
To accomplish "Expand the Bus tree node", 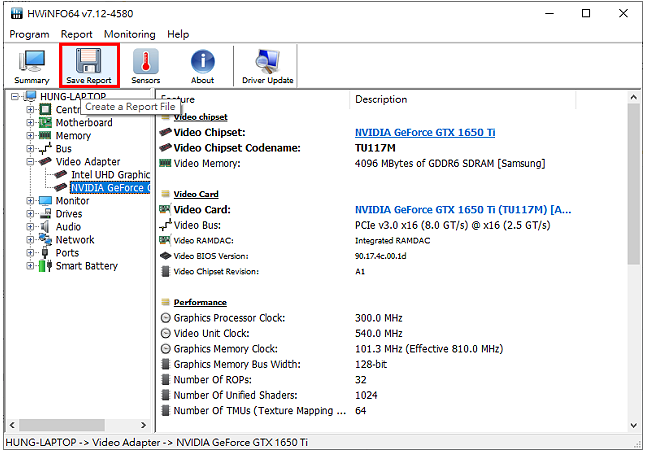I will 30,149.
